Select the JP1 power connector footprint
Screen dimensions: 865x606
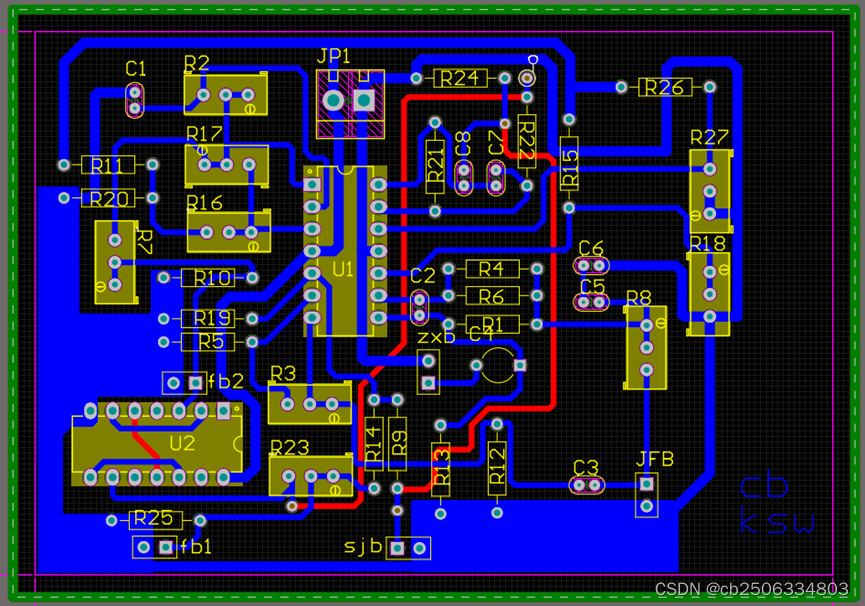[350, 103]
